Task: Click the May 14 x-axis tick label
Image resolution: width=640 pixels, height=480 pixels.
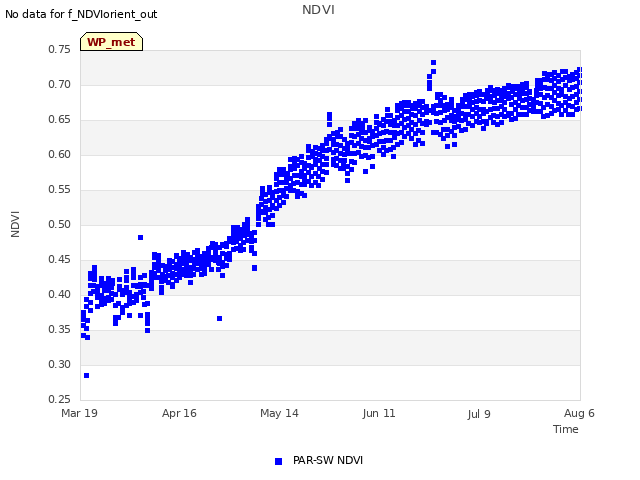Action: (279, 413)
